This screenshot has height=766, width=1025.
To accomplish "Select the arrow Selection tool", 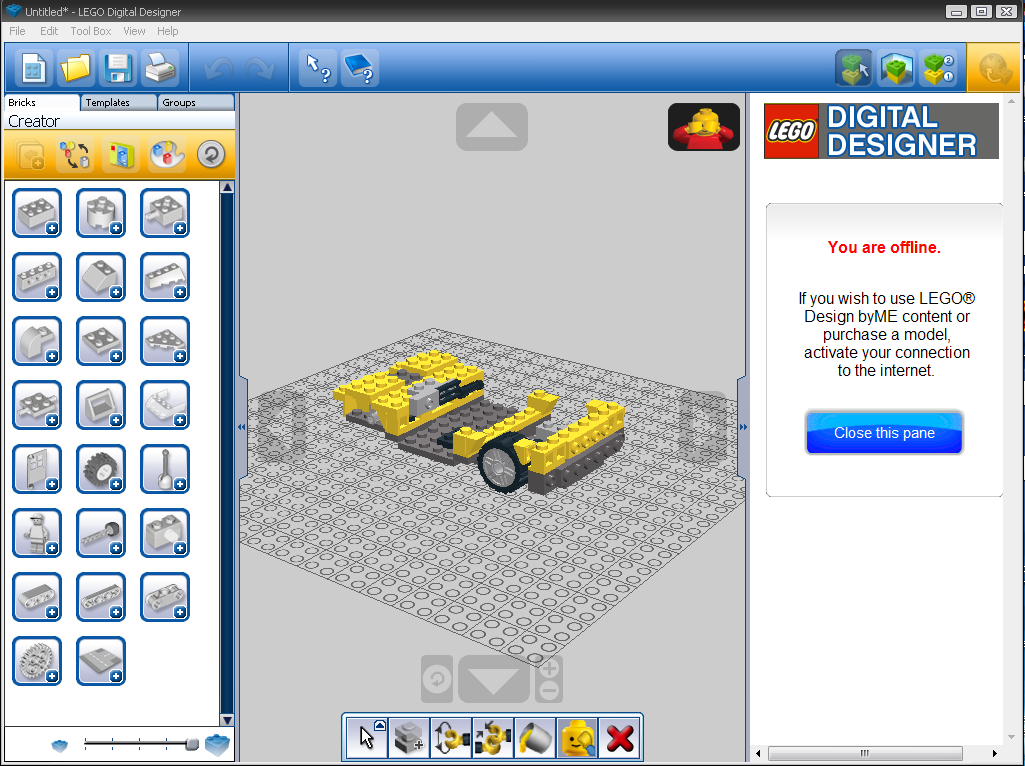I will (367, 739).
